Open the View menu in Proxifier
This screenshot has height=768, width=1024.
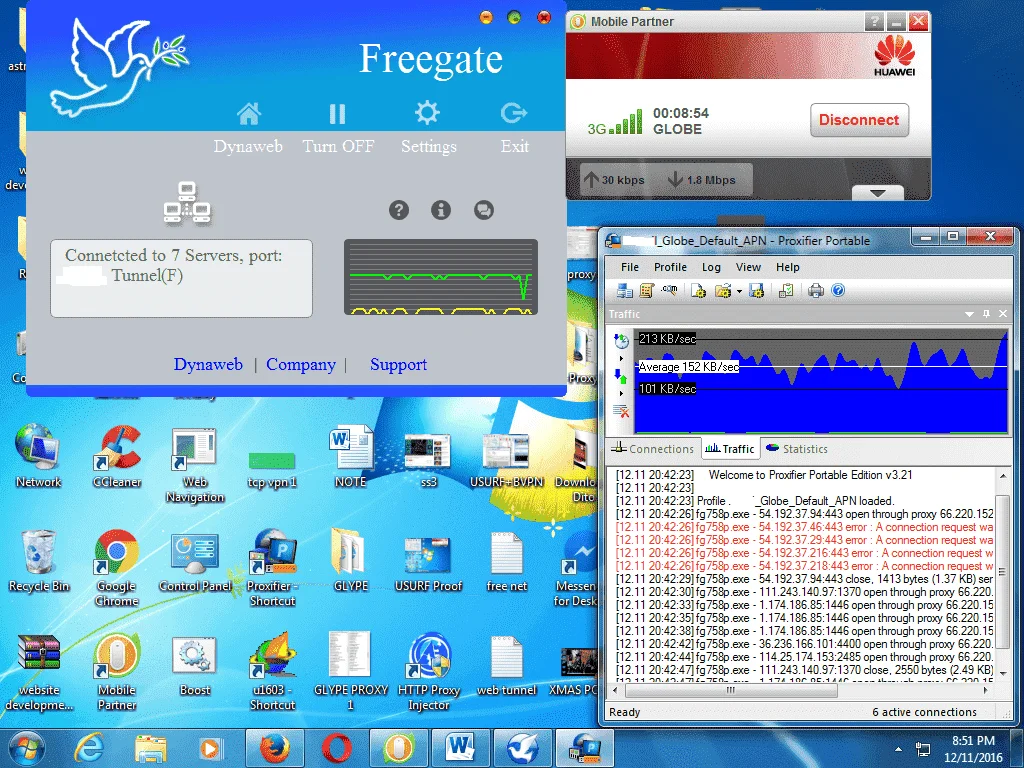(x=748, y=267)
